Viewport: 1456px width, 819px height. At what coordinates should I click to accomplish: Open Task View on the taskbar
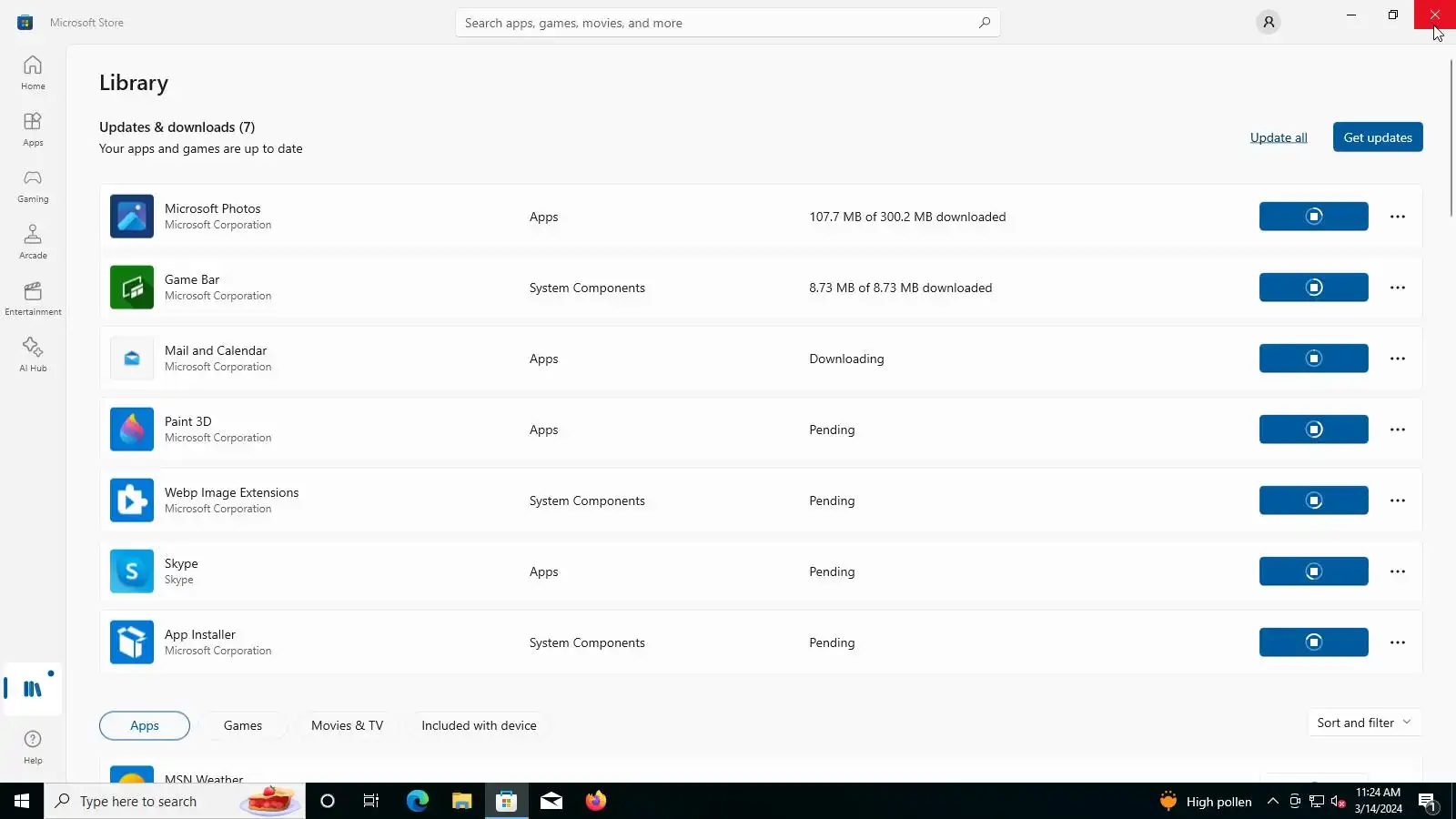(x=371, y=801)
